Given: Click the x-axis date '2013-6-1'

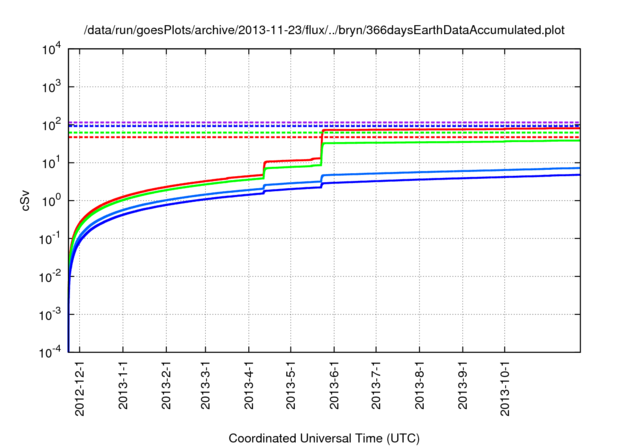Looking at the screenshot, I should pyautogui.click(x=334, y=385).
